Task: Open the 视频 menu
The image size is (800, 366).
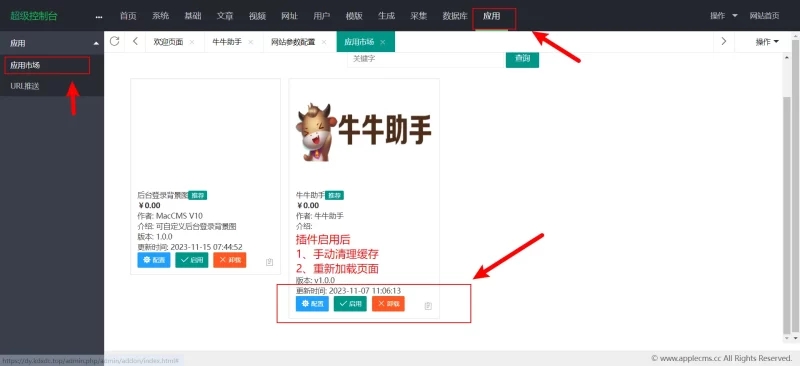Action: [257, 16]
